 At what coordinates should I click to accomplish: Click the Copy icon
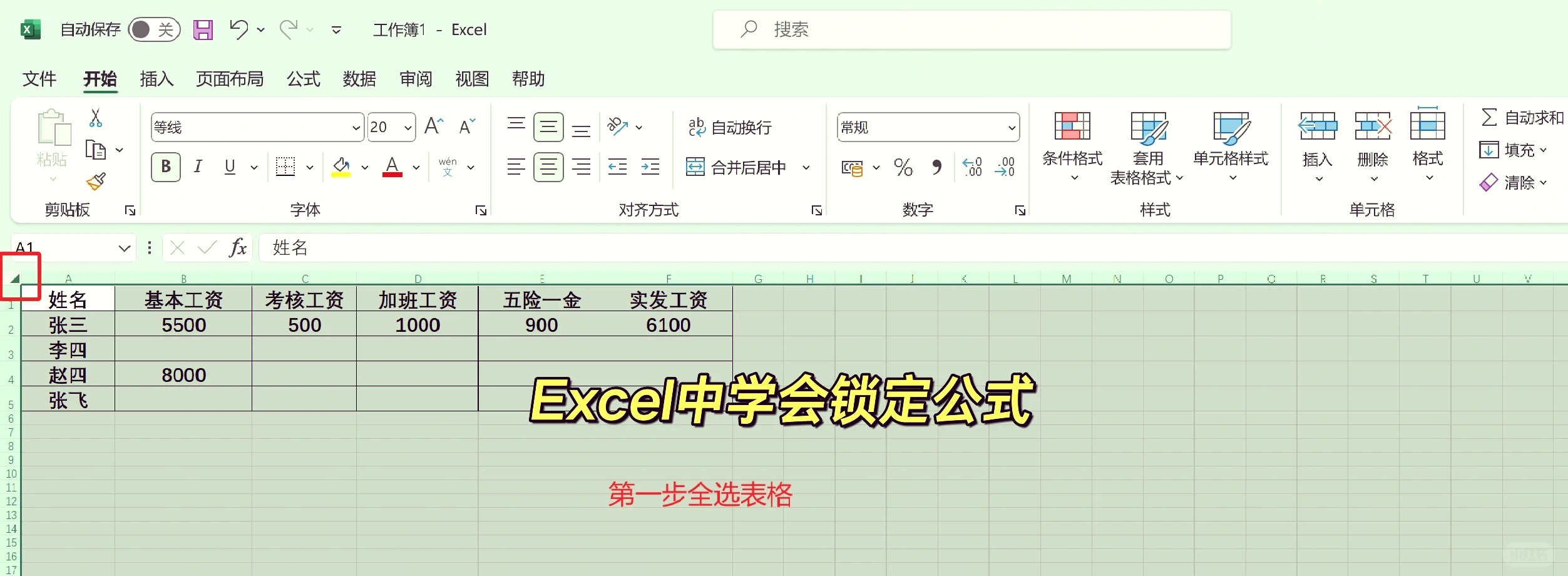click(x=95, y=150)
